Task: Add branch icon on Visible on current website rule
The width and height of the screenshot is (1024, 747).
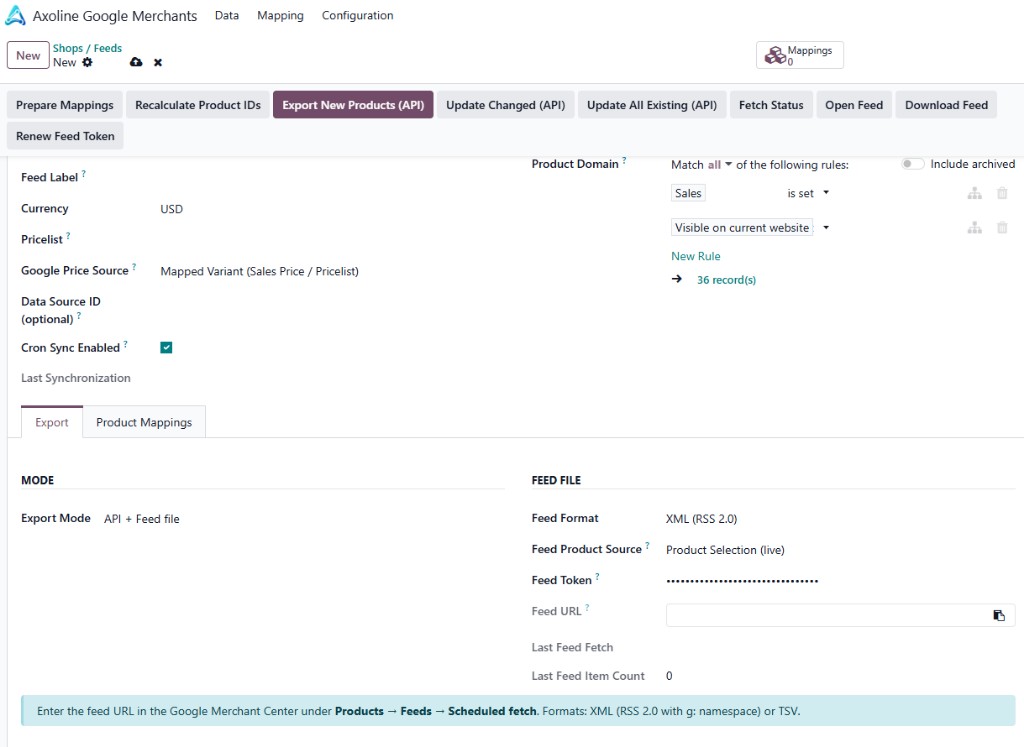Action: pos(974,228)
